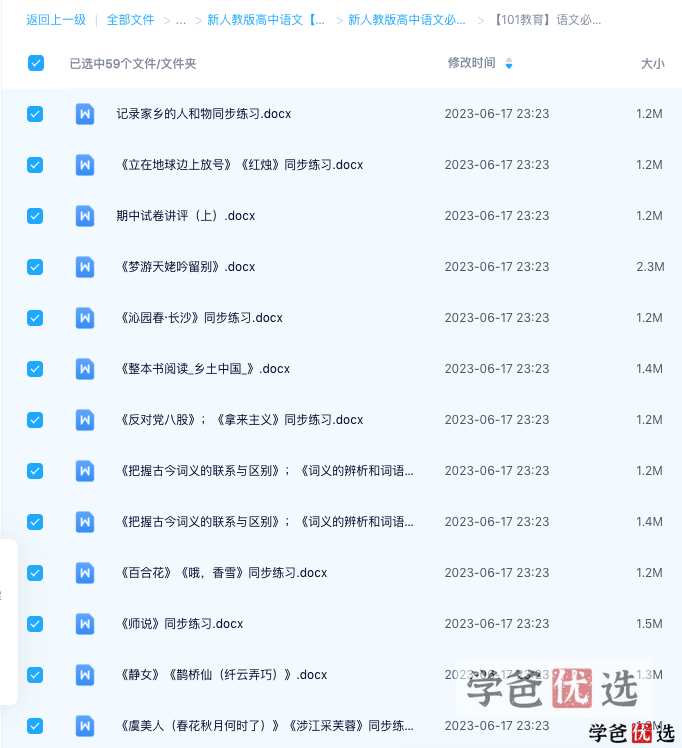The height and width of the screenshot is (748, 682).
Task: Open 全部文件 breadcrumb link
Action: [130, 20]
